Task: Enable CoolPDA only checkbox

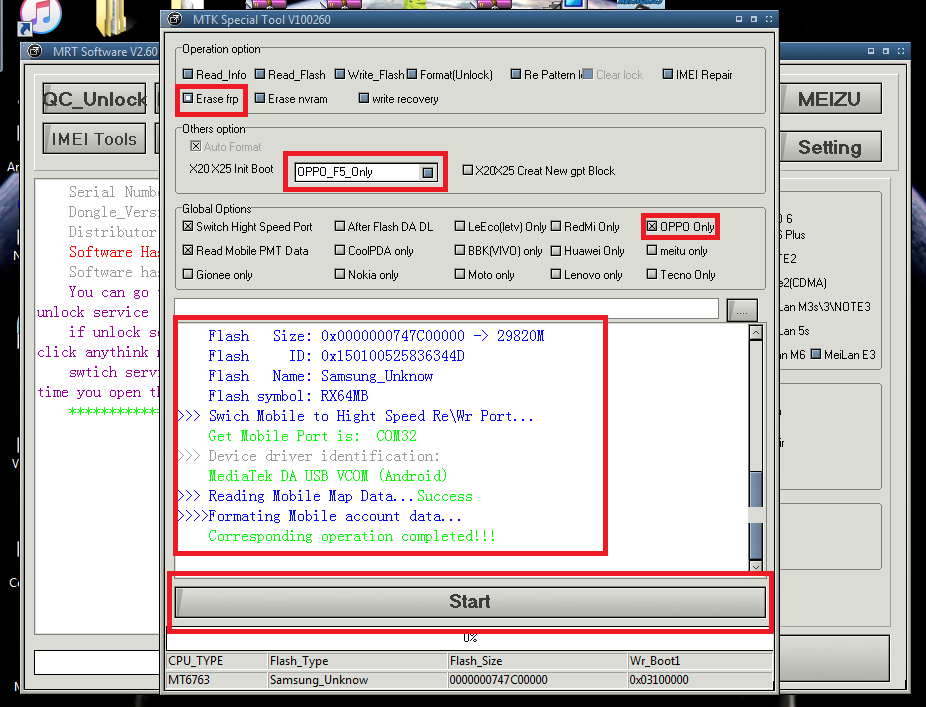Action: (x=340, y=250)
